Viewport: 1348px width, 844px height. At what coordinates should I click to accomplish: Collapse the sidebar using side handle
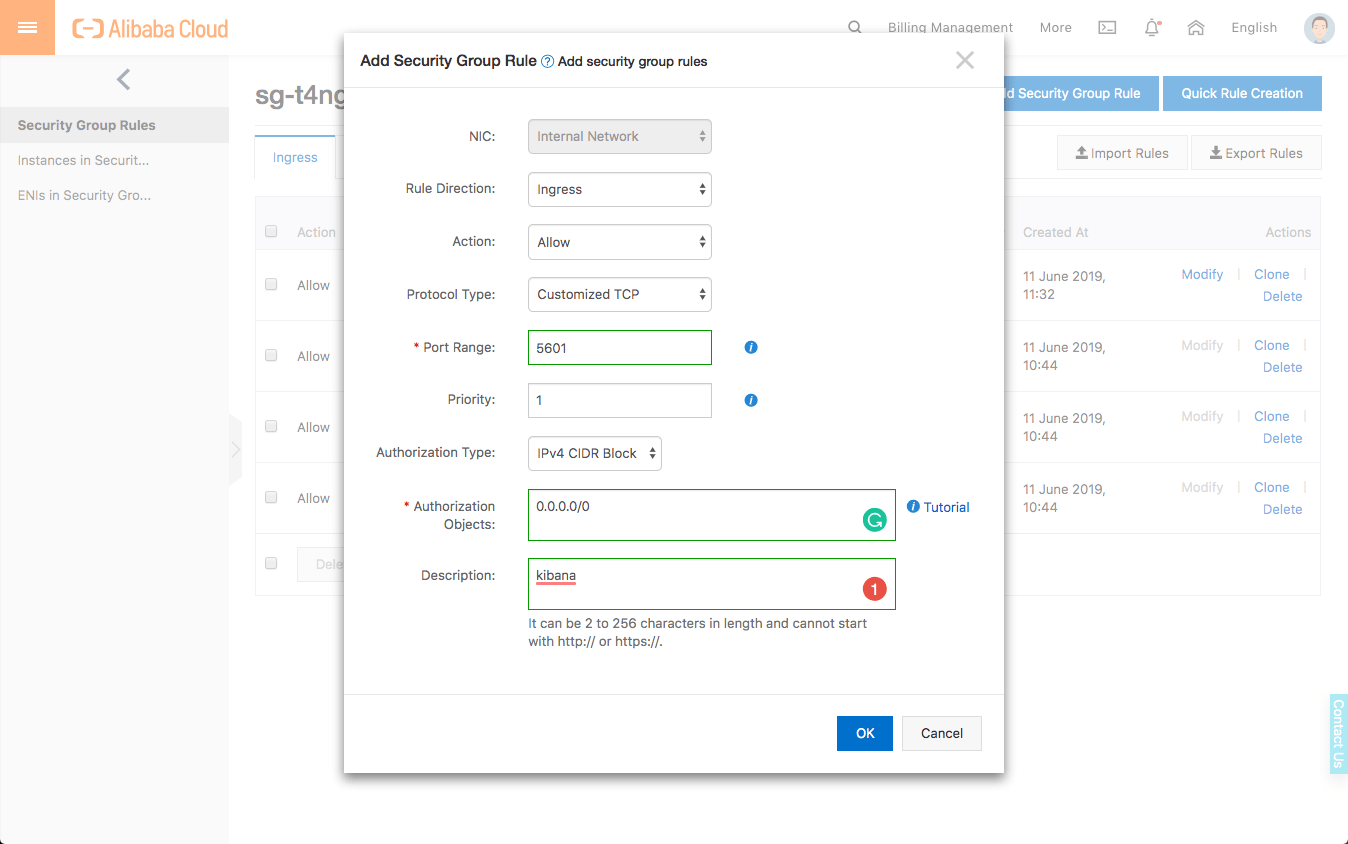235,449
